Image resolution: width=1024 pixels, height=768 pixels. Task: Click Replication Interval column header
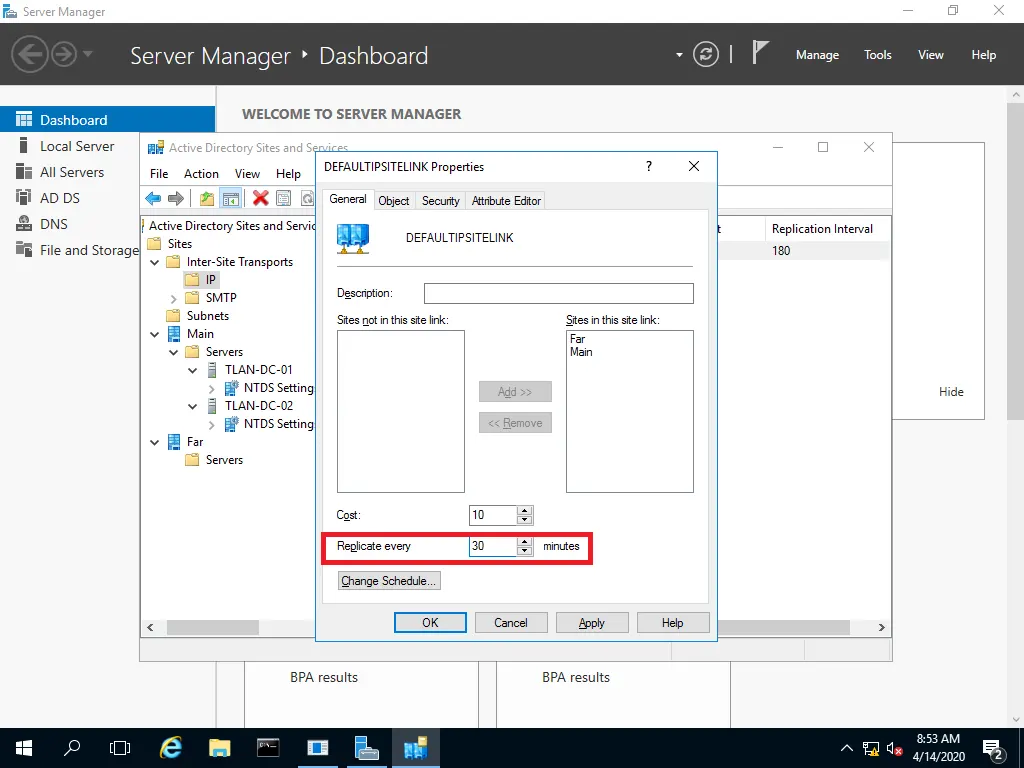[825, 229]
